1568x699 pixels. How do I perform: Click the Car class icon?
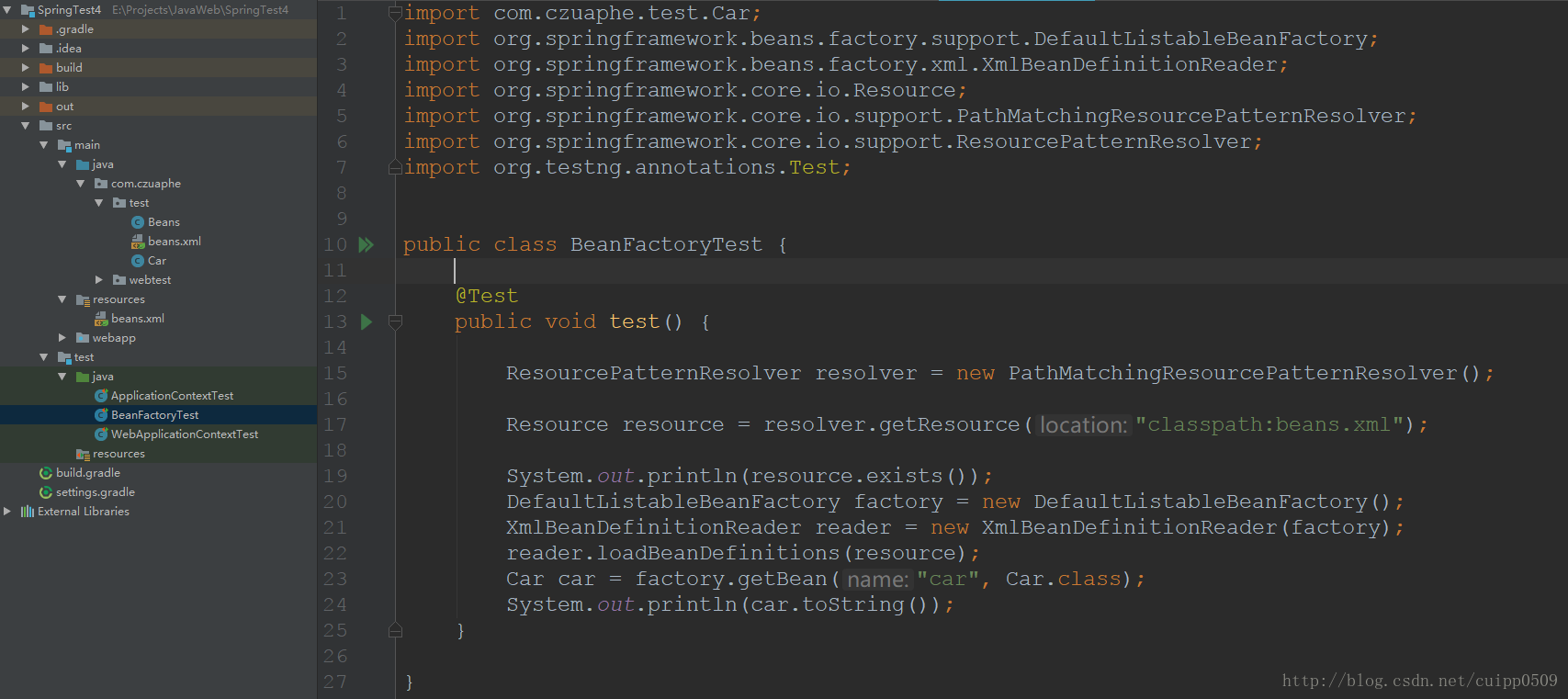(138, 261)
